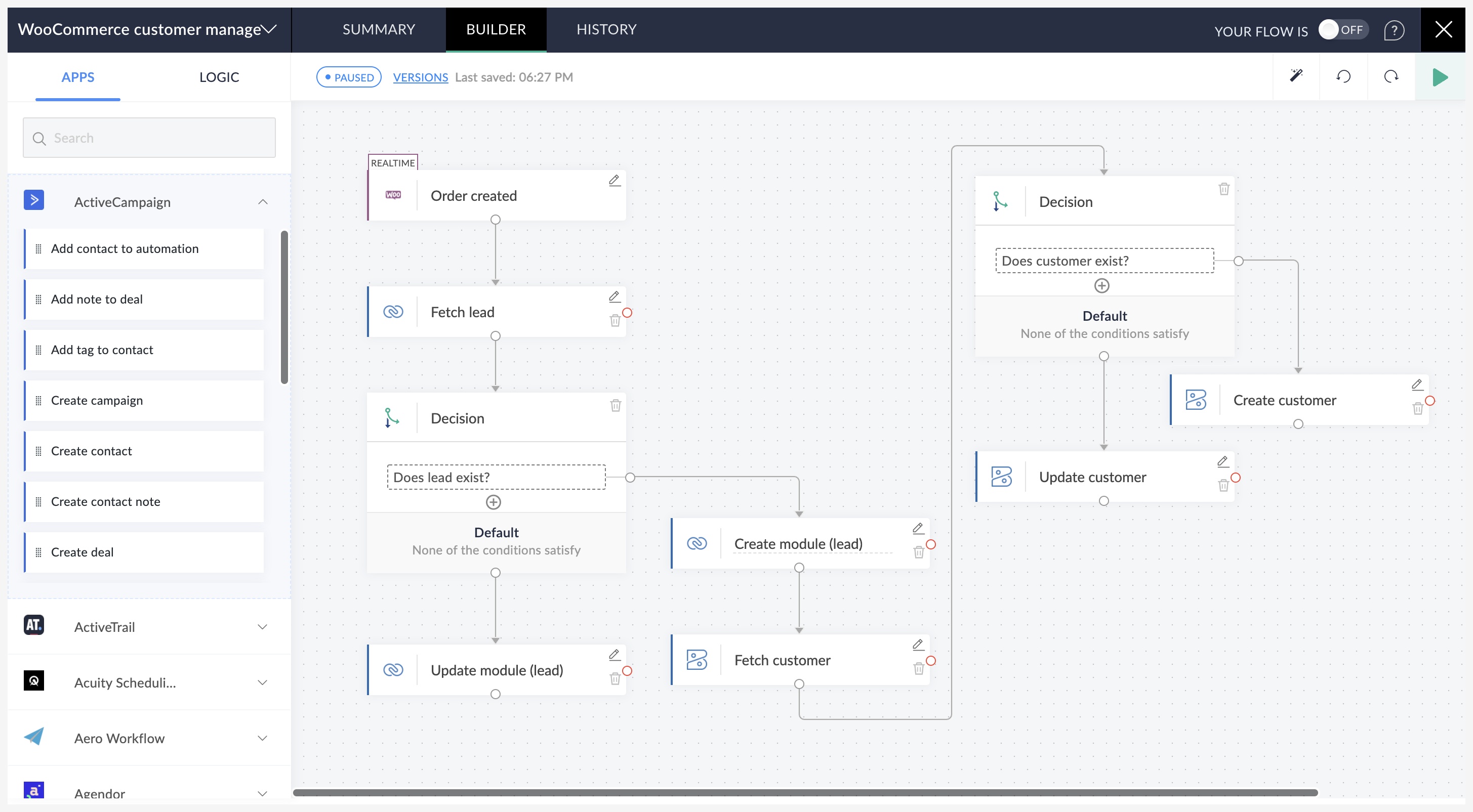This screenshot has height=812, width=1473.
Task: Collapse the ActiveCampaign app section
Action: pos(263,202)
